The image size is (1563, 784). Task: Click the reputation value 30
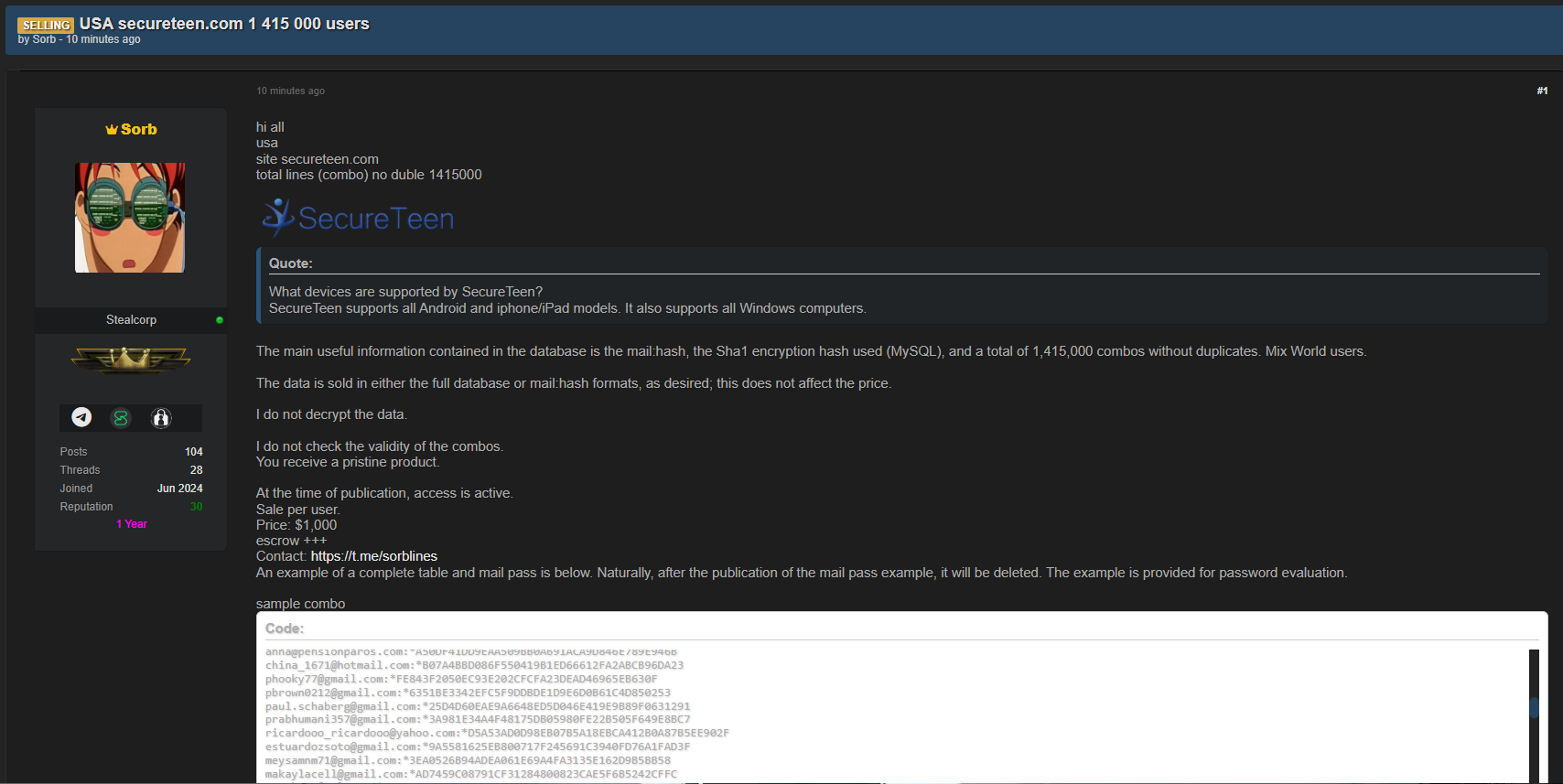[x=196, y=507]
